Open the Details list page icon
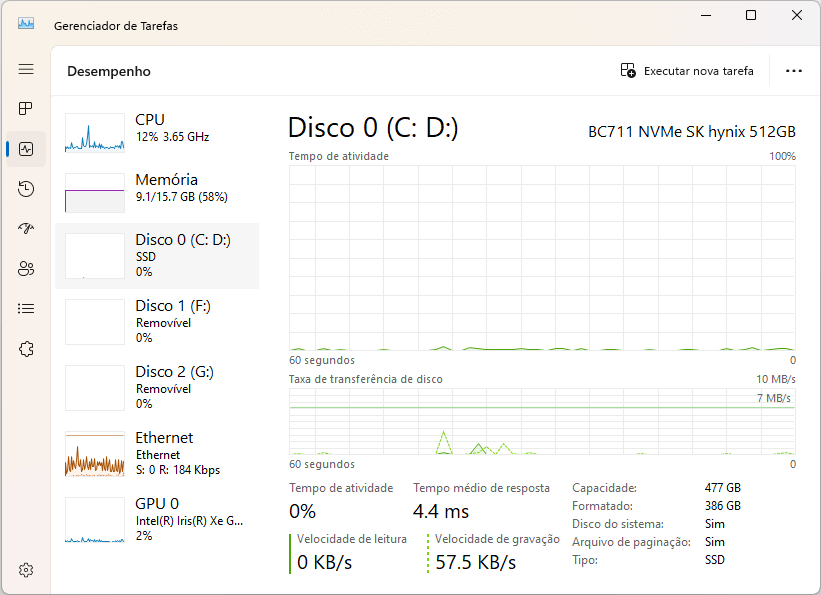This screenshot has width=821, height=595. coord(26,309)
